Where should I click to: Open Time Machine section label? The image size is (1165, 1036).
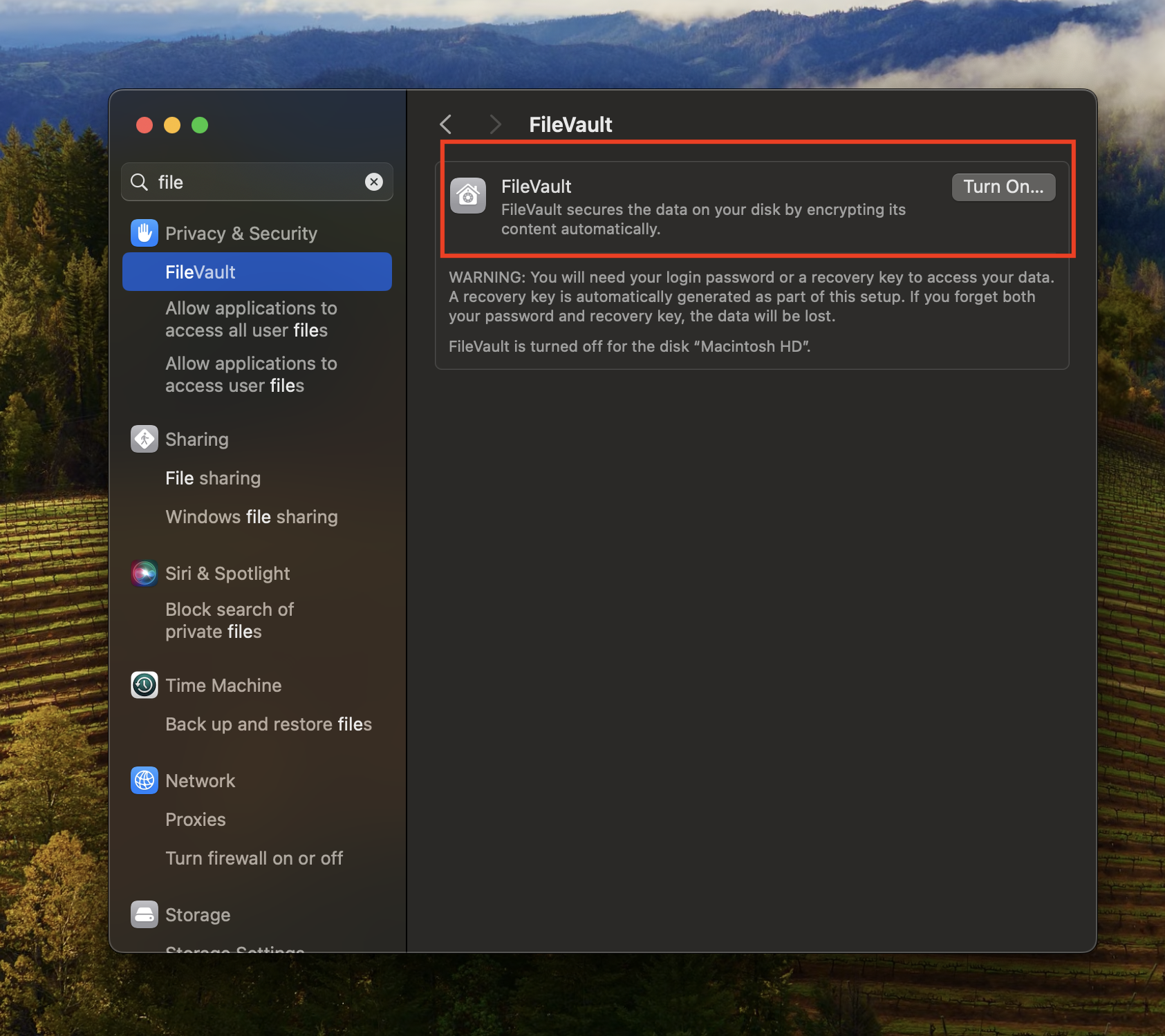pos(223,686)
